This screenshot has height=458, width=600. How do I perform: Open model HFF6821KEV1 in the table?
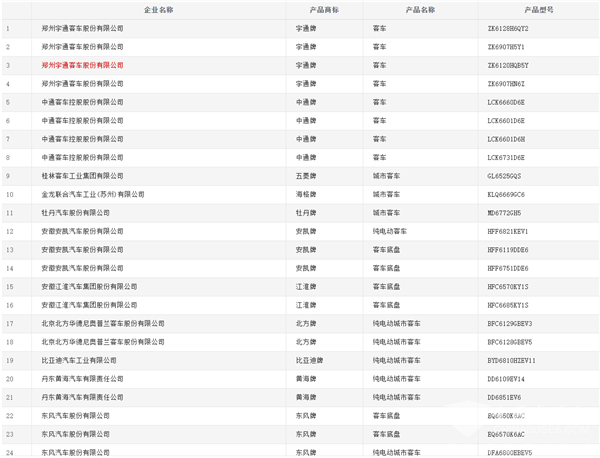coord(508,231)
